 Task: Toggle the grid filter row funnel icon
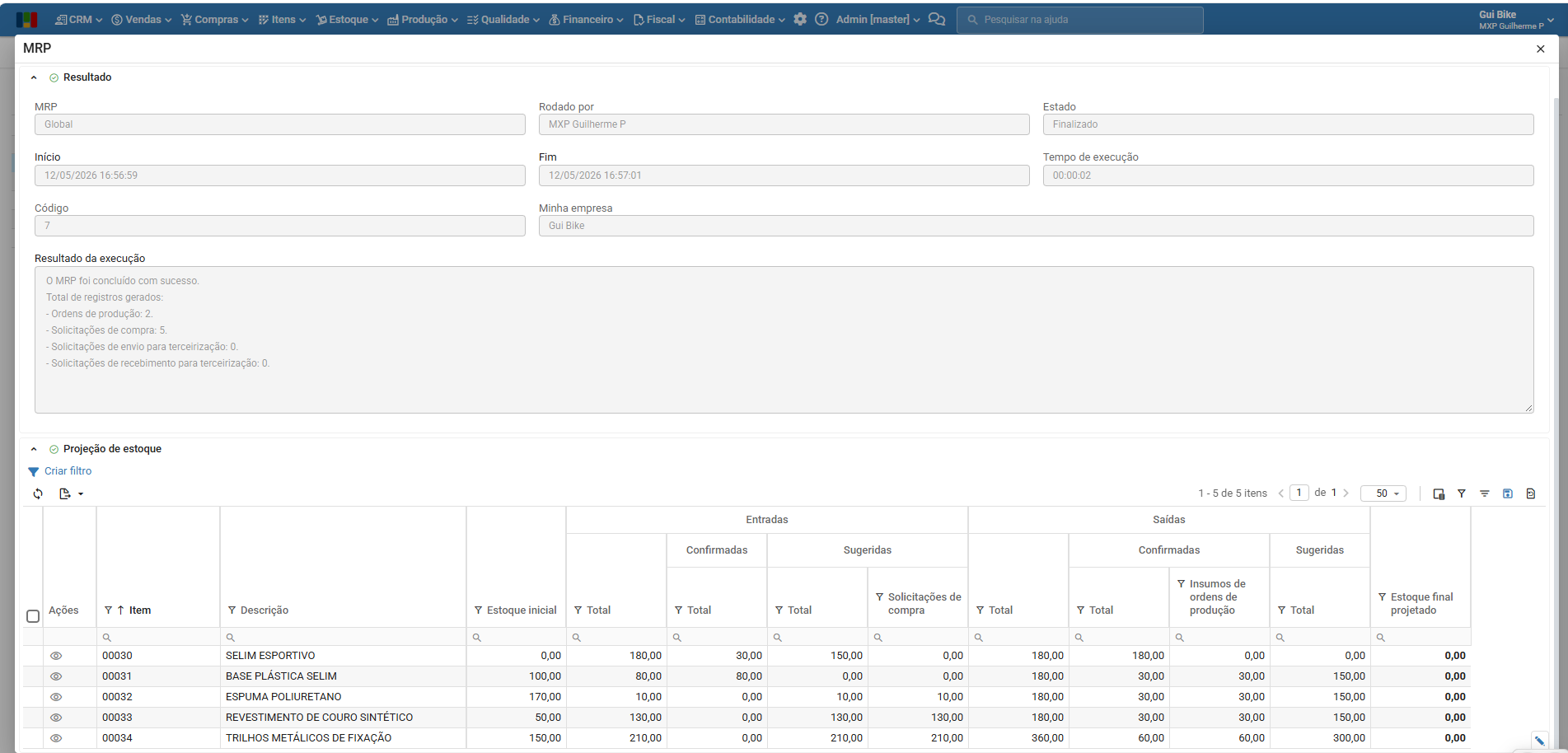coord(1462,493)
